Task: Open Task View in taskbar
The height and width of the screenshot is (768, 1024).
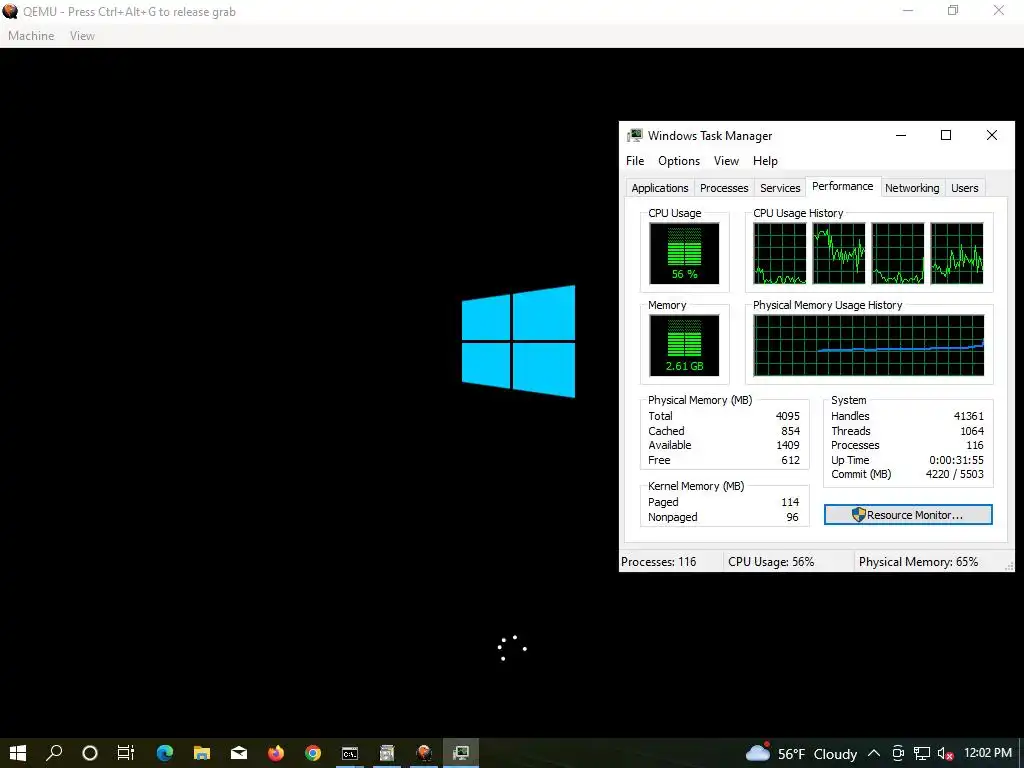Action: click(x=126, y=753)
